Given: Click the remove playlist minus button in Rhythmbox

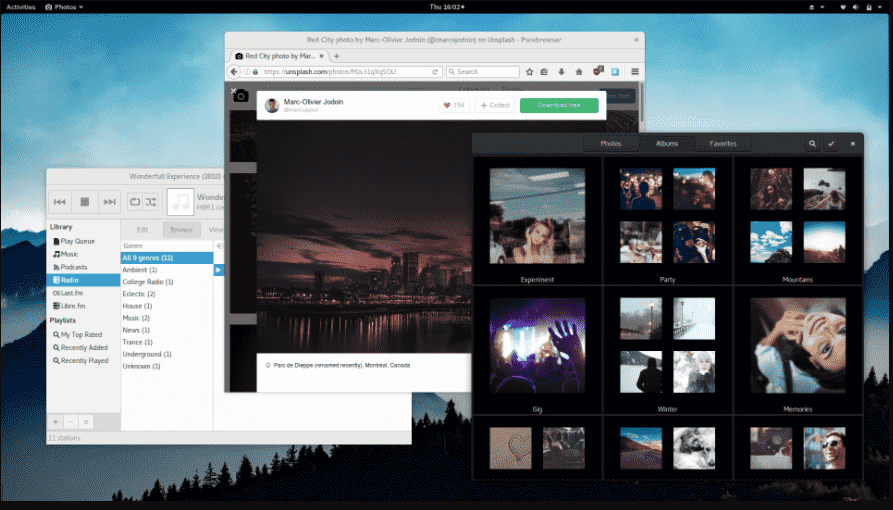Looking at the screenshot, I should [71, 422].
